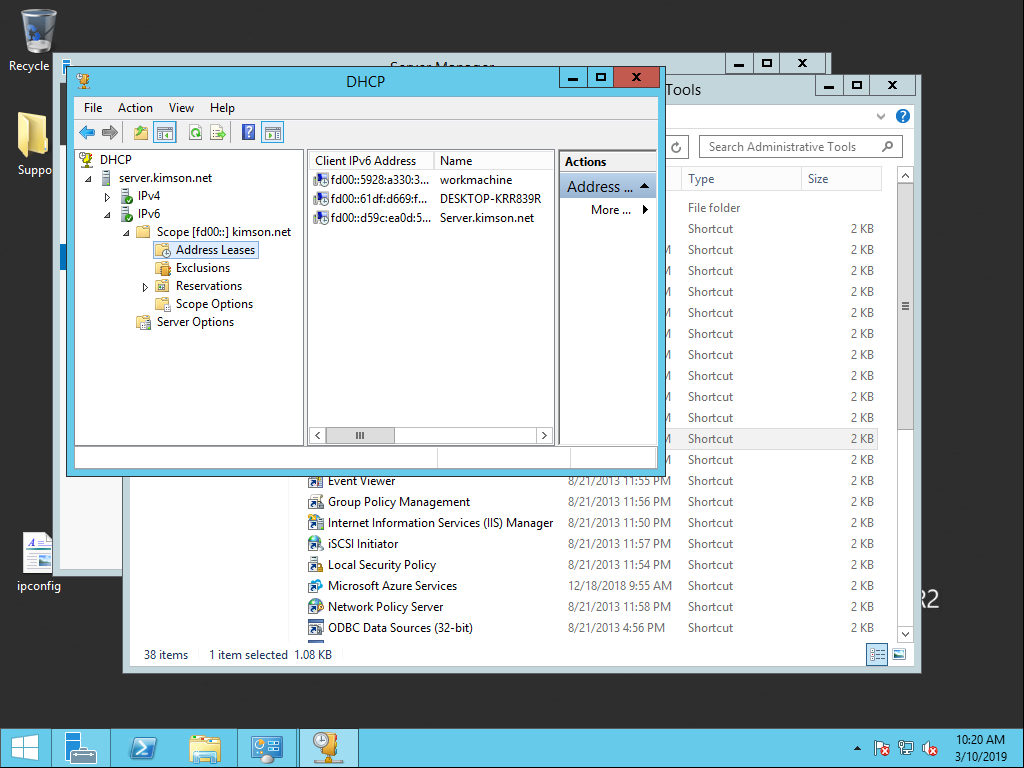The height and width of the screenshot is (768, 1024).
Task: Select the workmachine lease row
Action: 431,180
